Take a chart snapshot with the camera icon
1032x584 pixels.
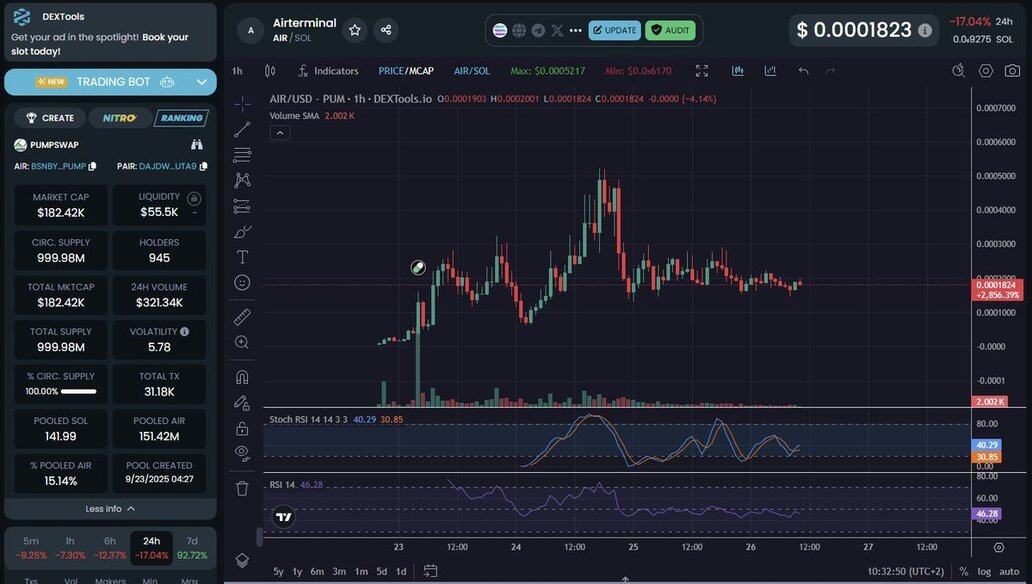coord(1012,70)
